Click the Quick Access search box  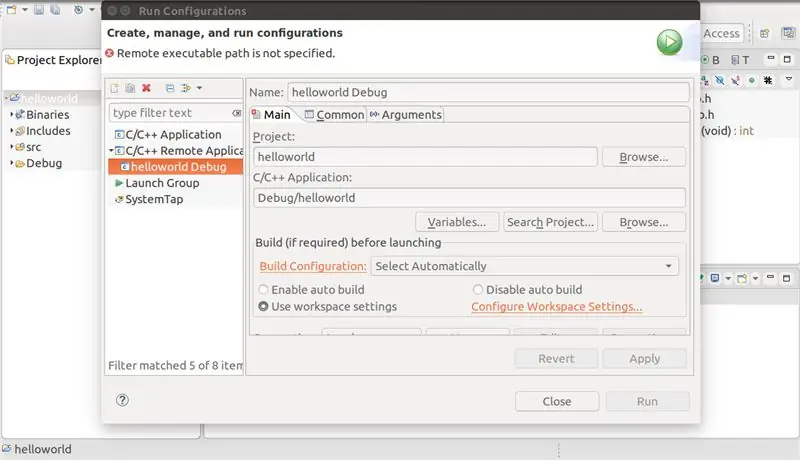click(721, 34)
